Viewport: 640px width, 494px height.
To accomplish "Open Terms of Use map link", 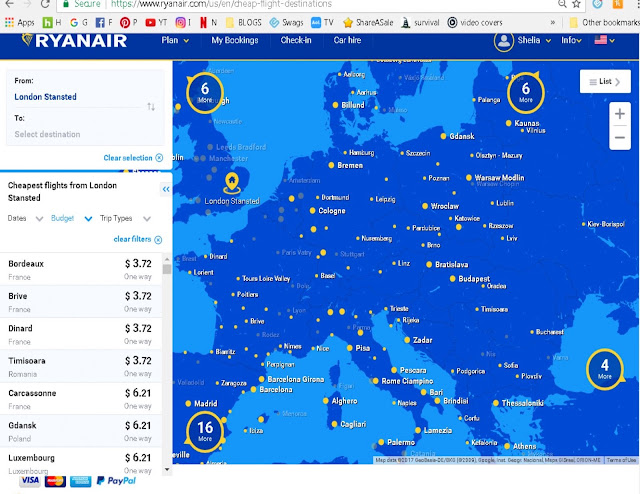I will (x=621, y=460).
